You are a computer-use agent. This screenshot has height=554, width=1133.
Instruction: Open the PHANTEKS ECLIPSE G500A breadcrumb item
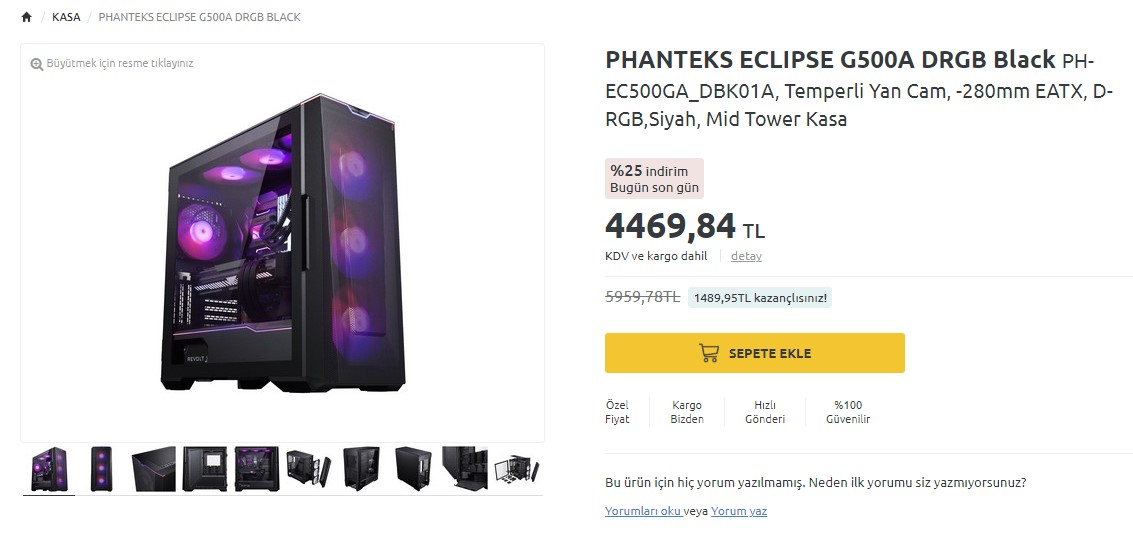199,17
